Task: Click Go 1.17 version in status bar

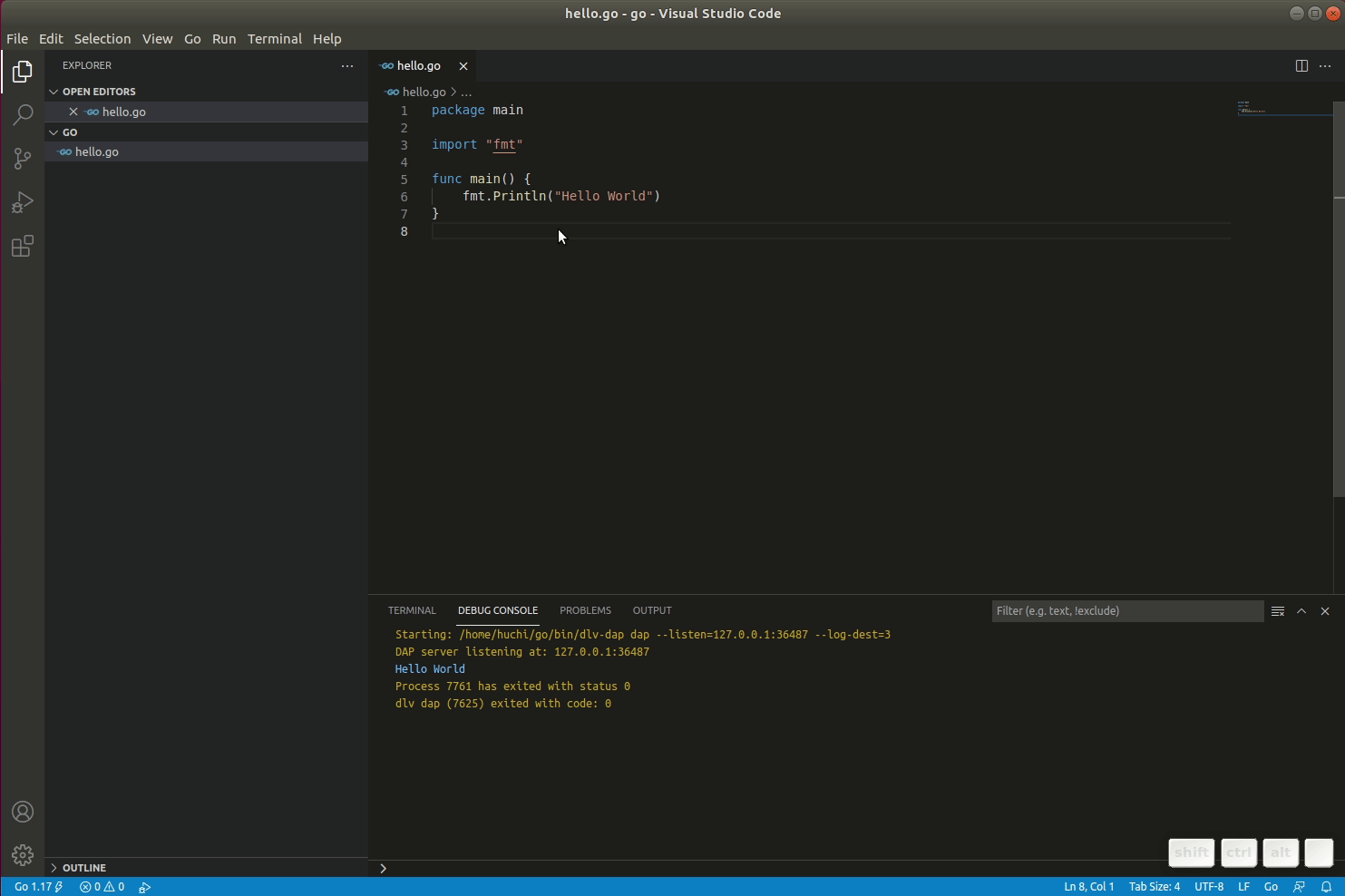Action: pos(38,887)
